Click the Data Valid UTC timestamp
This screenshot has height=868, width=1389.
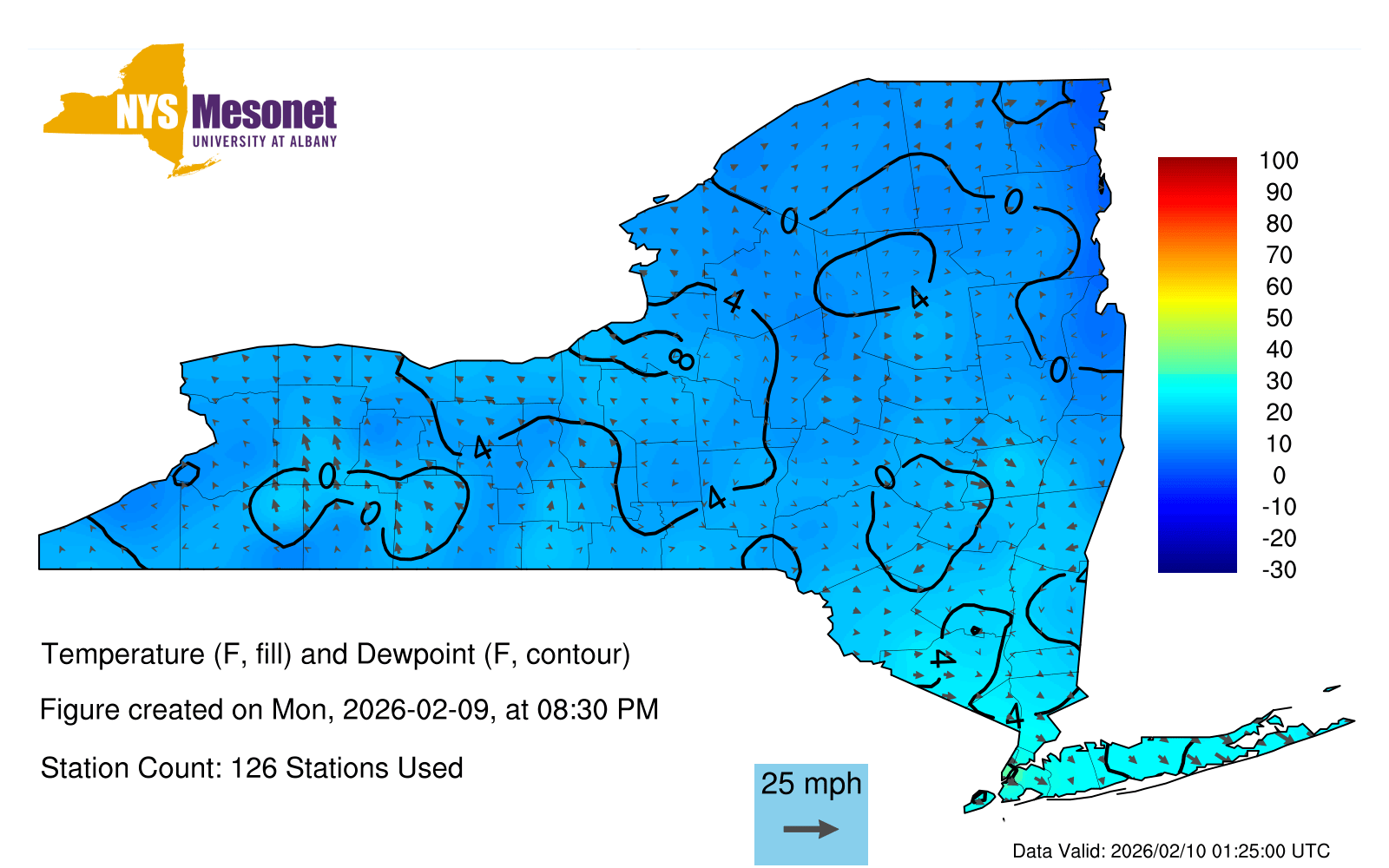click(1171, 851)
